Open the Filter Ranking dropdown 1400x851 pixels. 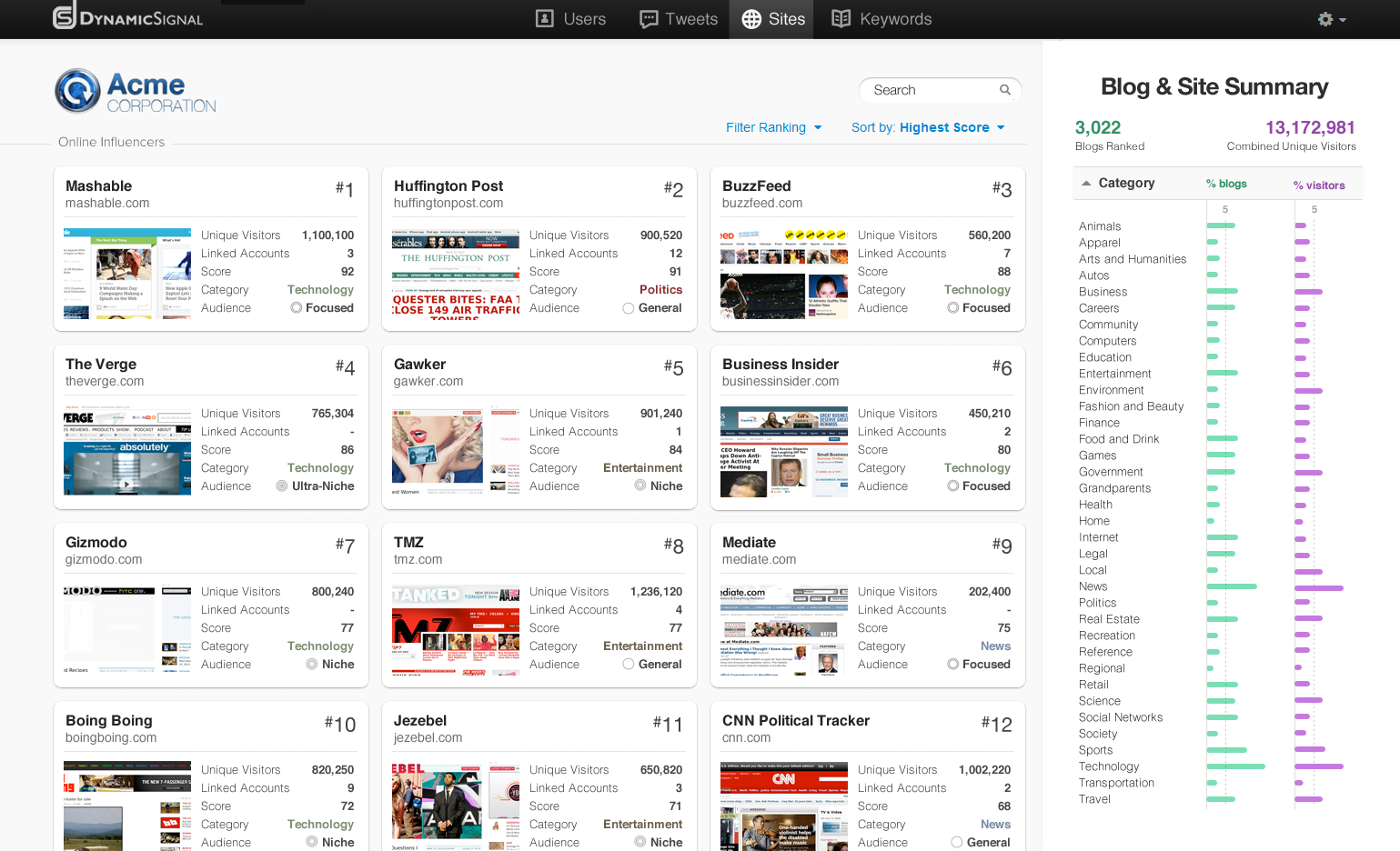click(x=773, y=127)
